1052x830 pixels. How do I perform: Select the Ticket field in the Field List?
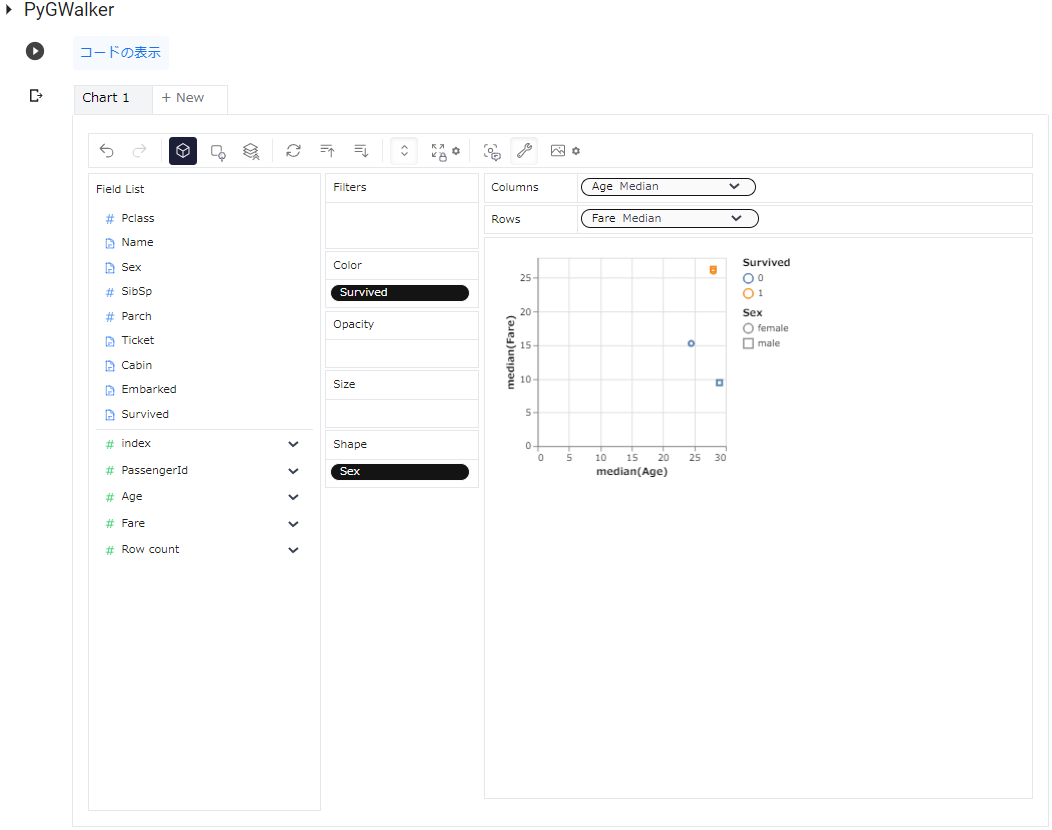point(136,340)
